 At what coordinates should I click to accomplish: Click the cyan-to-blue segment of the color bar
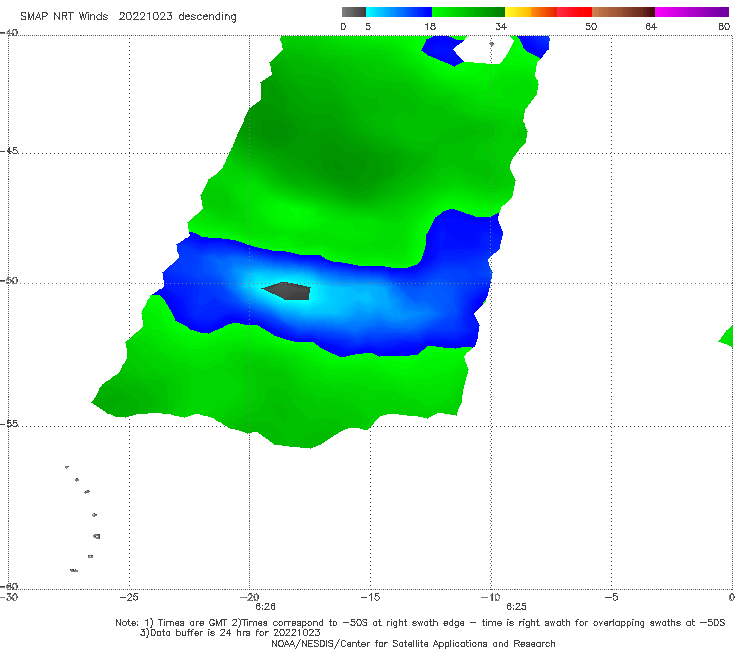(399, 12)
